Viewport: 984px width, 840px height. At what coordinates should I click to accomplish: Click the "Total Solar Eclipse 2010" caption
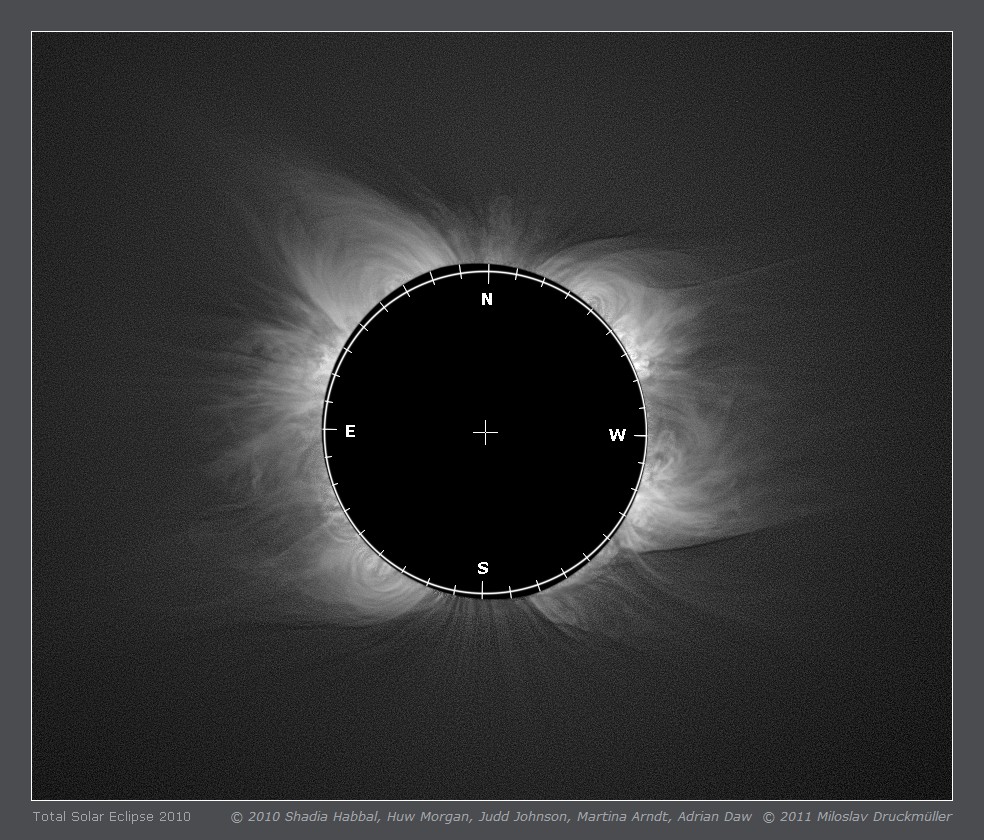[x=111, y=817]
